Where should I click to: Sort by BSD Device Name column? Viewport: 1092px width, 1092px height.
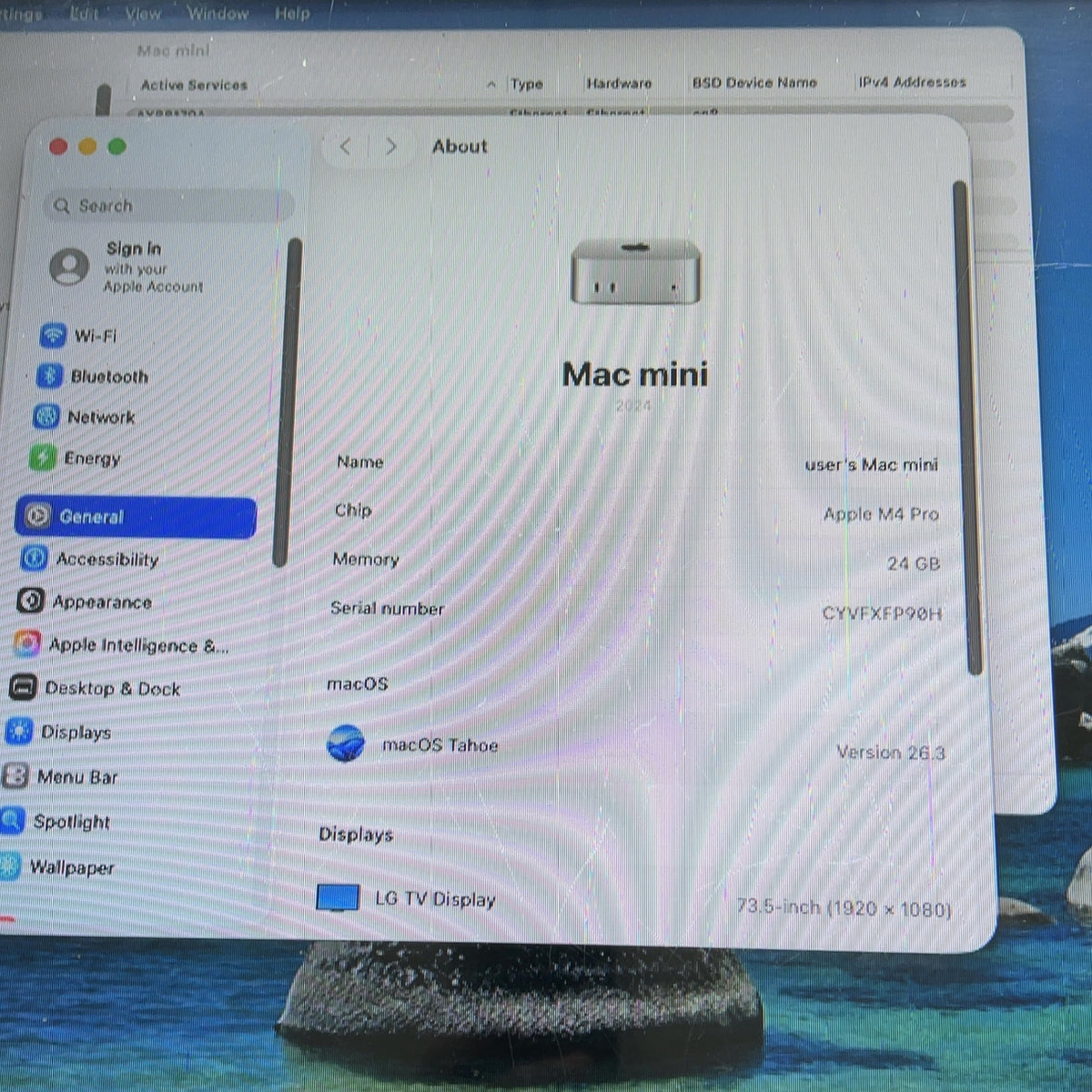click(754, 82)
